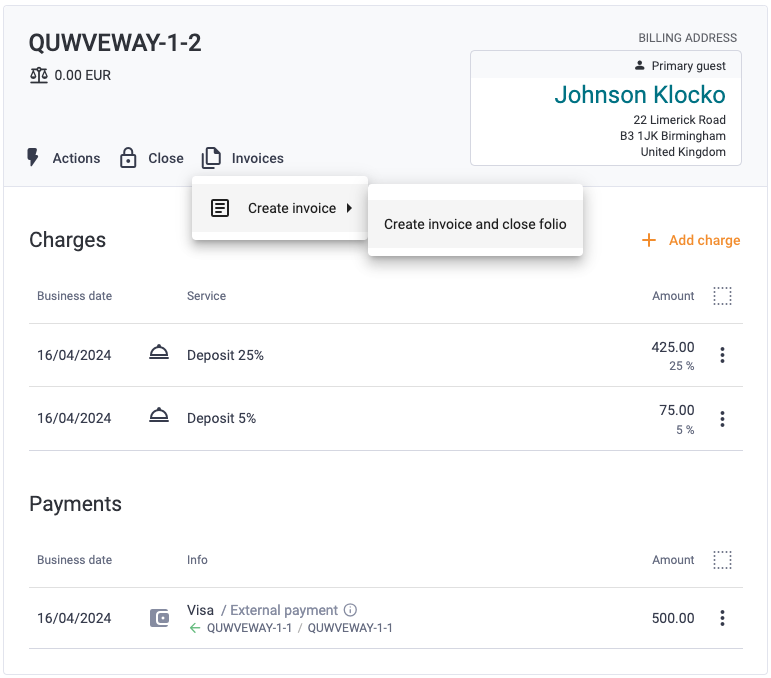Image resolution: width=771 pixels, height=678 pixels.
Task: Click the Visa payment method text
Action: (200, 610)
